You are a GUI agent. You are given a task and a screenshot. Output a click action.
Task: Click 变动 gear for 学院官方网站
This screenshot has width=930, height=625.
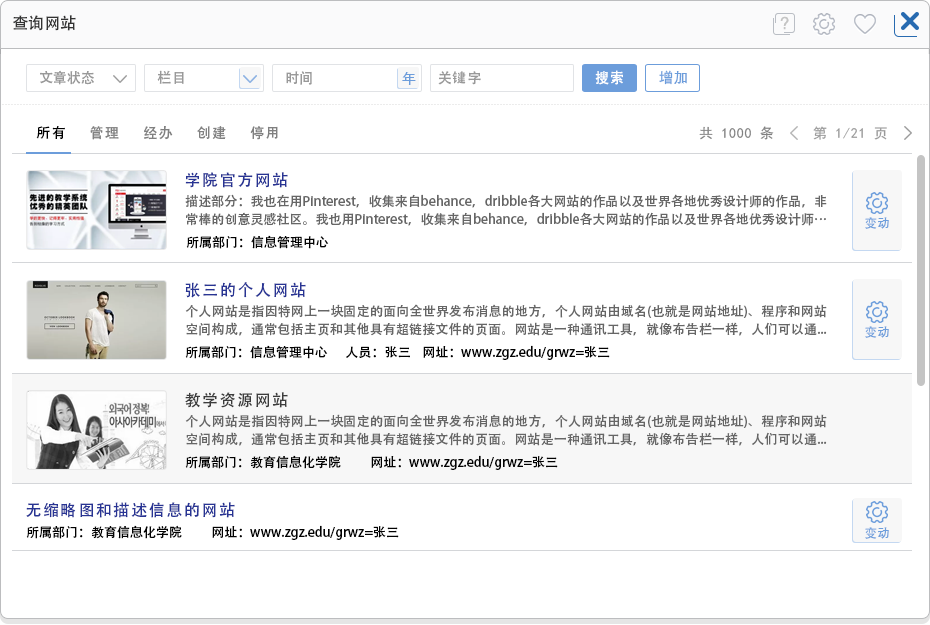(876, 210)
